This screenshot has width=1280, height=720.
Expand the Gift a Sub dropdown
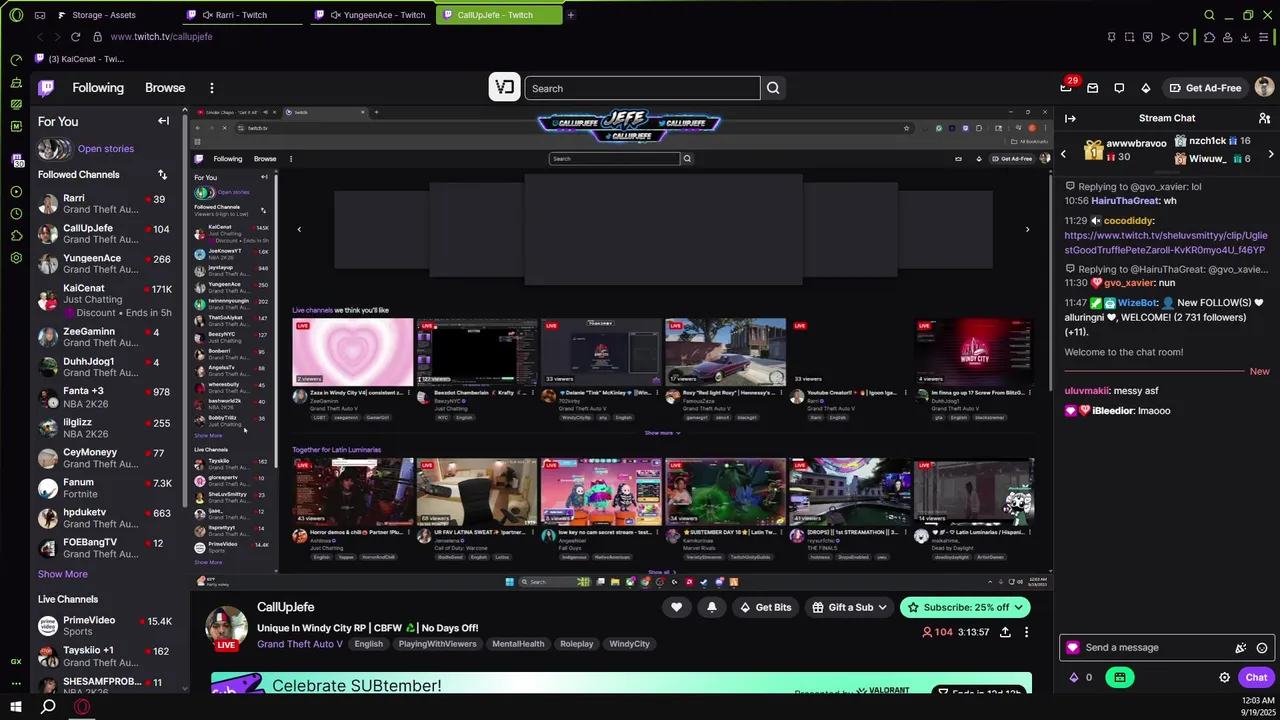(850, 607)
